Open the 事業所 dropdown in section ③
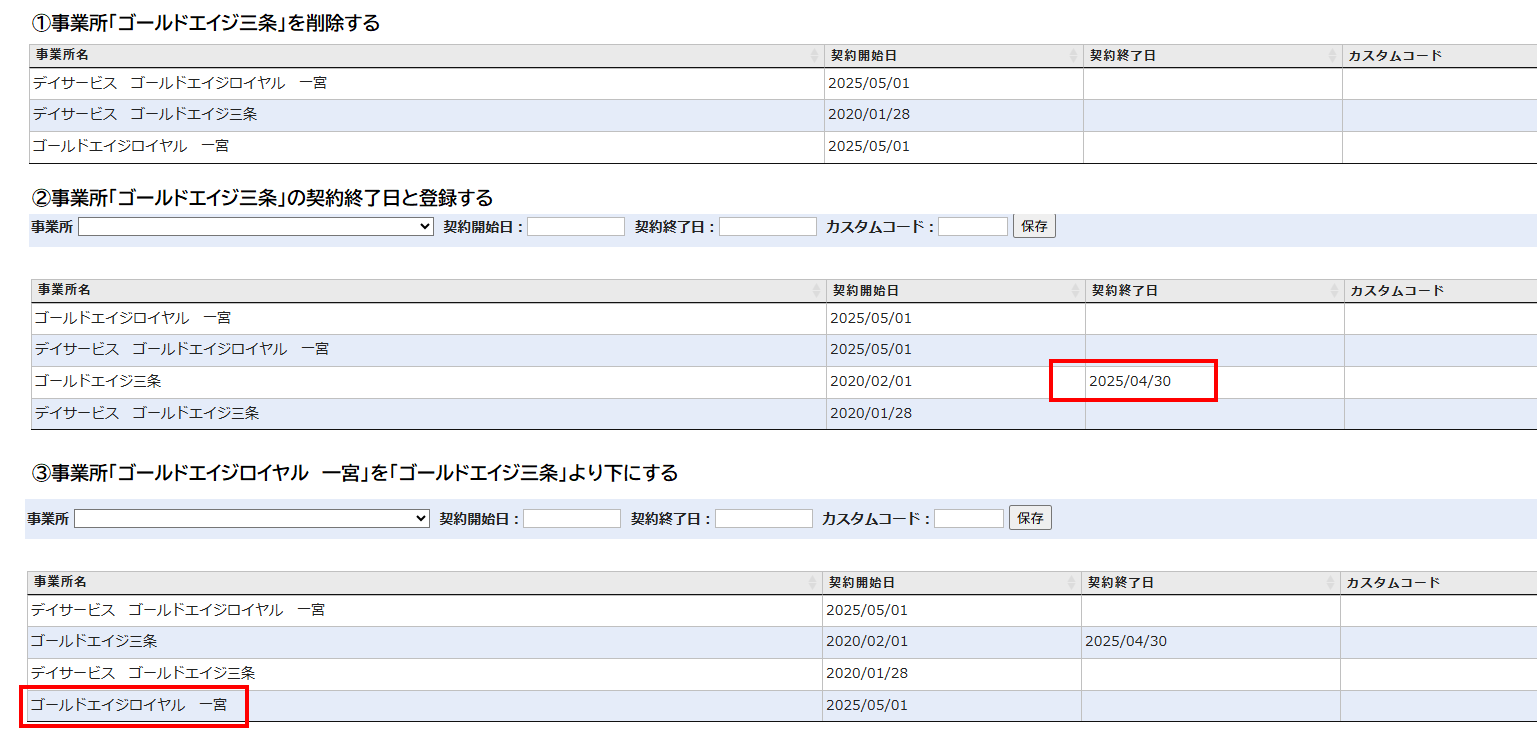The height and width of the screenshot is (741, 1537). [x=251, y=519]
